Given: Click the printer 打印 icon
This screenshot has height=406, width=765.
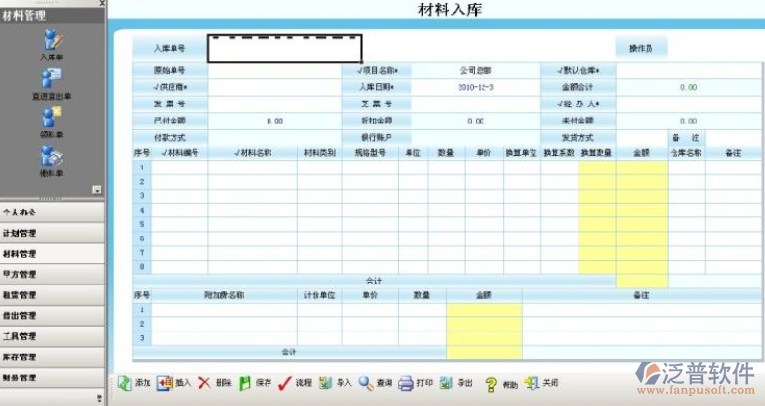Looking at the screenshot, I should click(405, 384).
